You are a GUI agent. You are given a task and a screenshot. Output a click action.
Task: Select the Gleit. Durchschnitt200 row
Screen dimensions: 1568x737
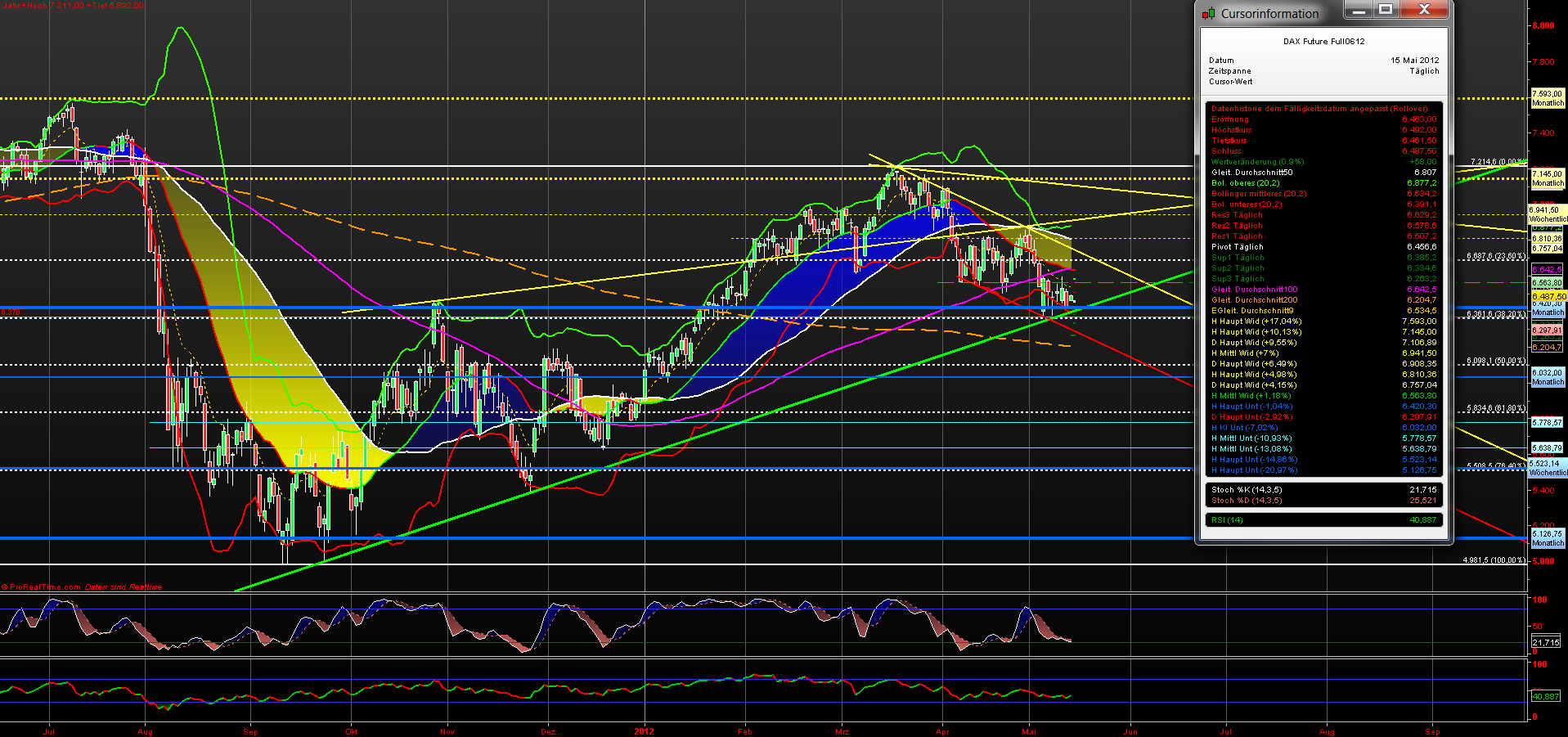[x=1323, y=300]
